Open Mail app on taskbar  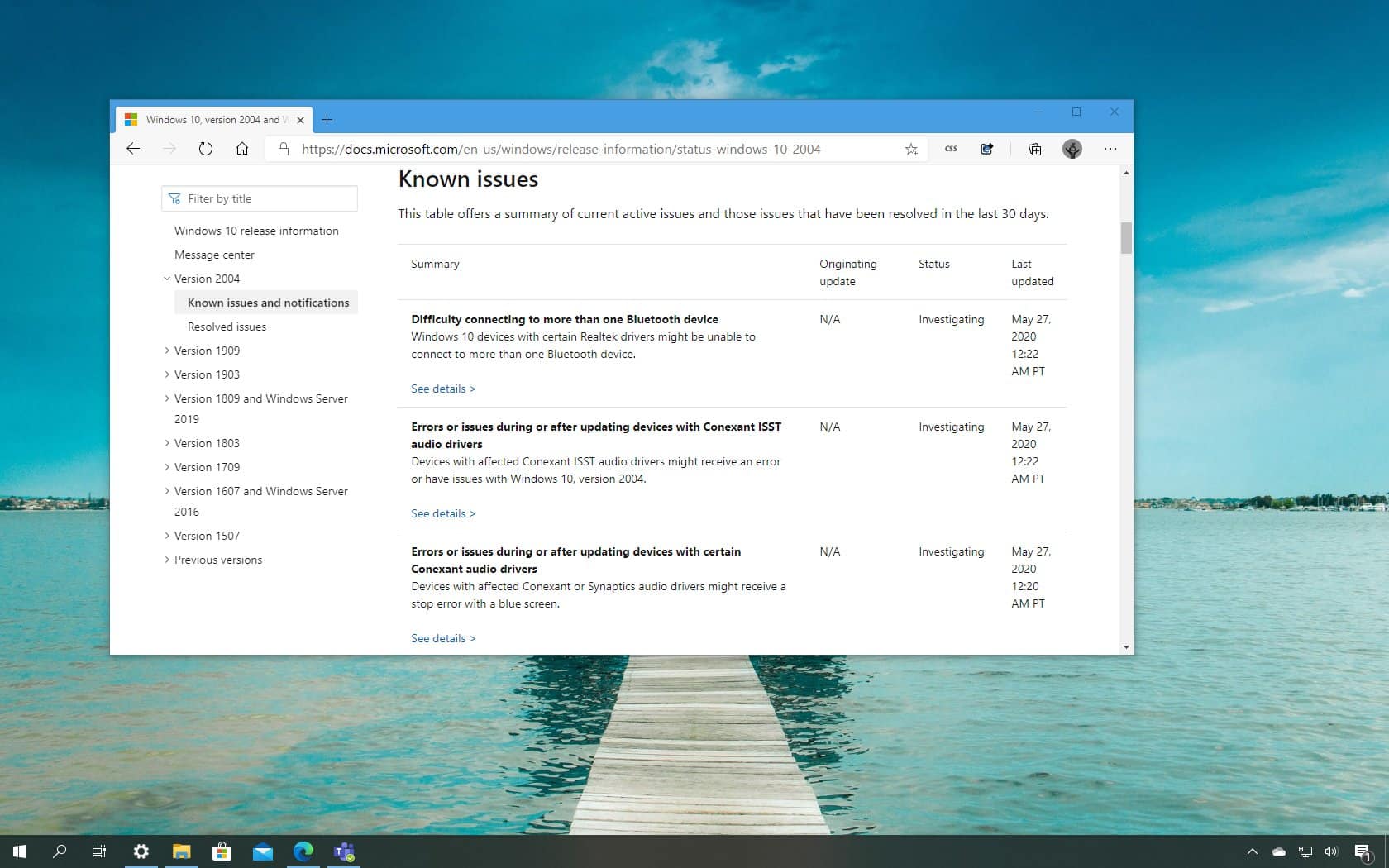point(263,851)
